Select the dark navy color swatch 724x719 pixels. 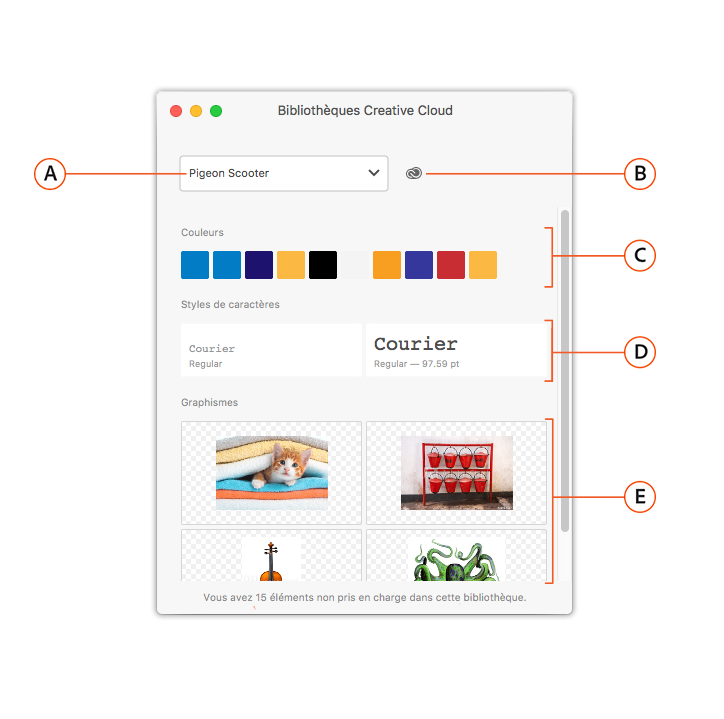[259, 265]
